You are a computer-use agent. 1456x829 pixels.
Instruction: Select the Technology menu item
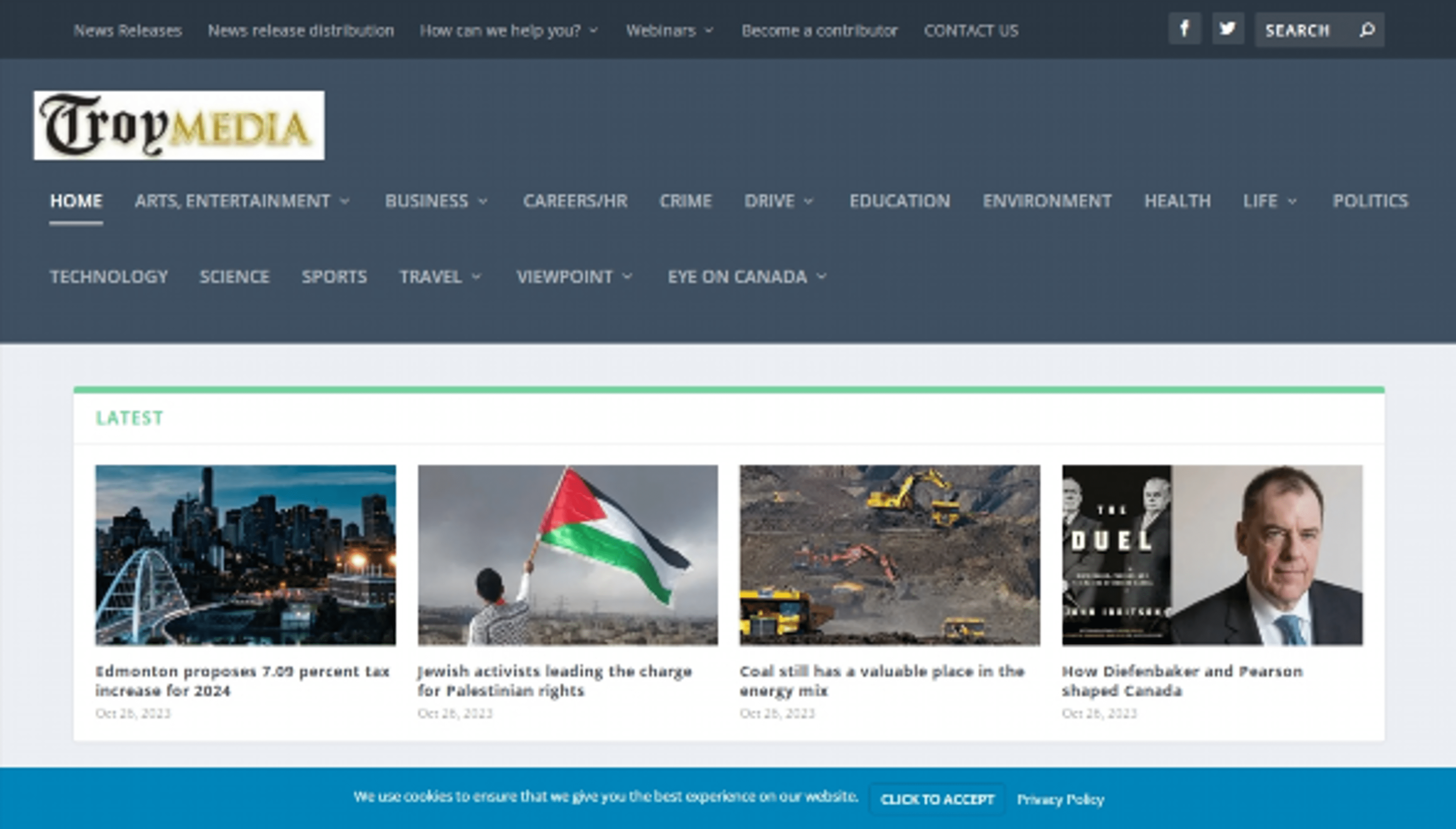tap(109, 277)
